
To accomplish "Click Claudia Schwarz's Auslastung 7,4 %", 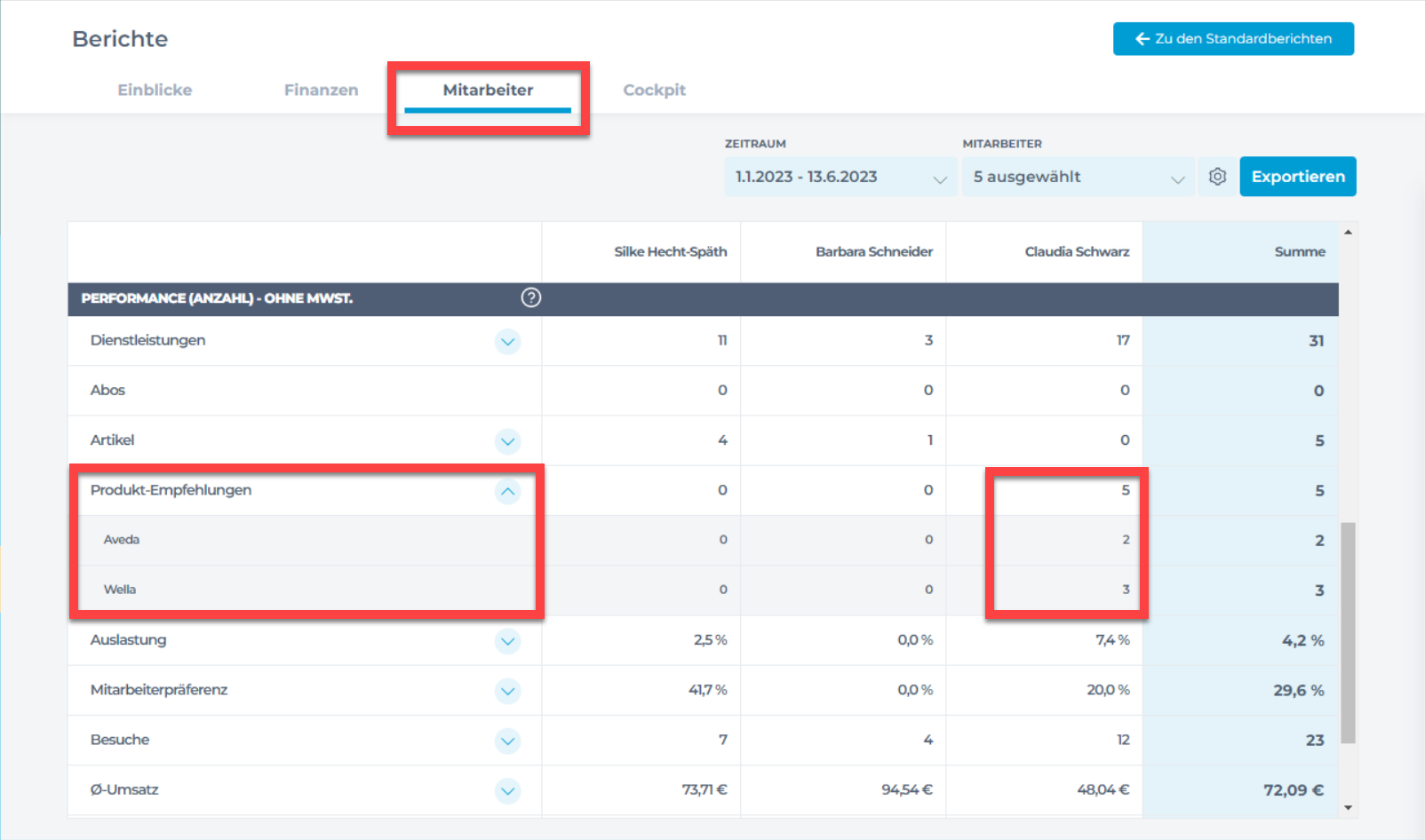I will [x=1112, y=640].
